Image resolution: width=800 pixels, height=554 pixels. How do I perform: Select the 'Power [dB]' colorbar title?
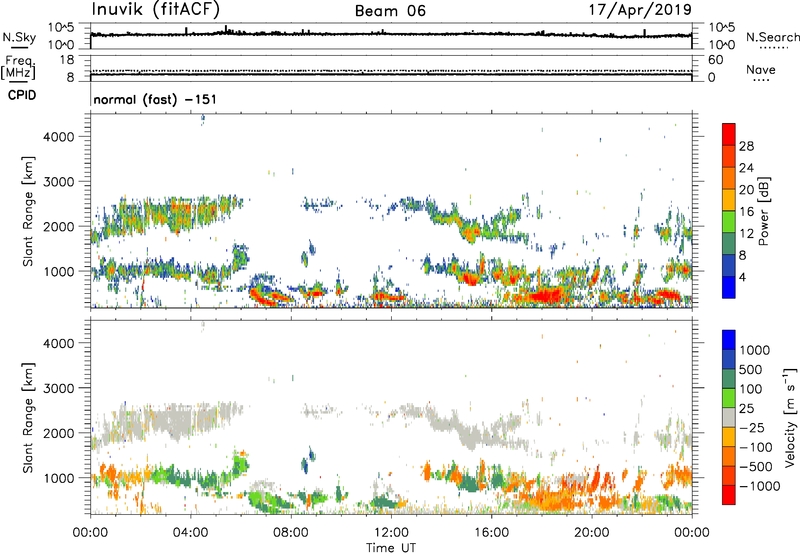(x=763, y=211)
